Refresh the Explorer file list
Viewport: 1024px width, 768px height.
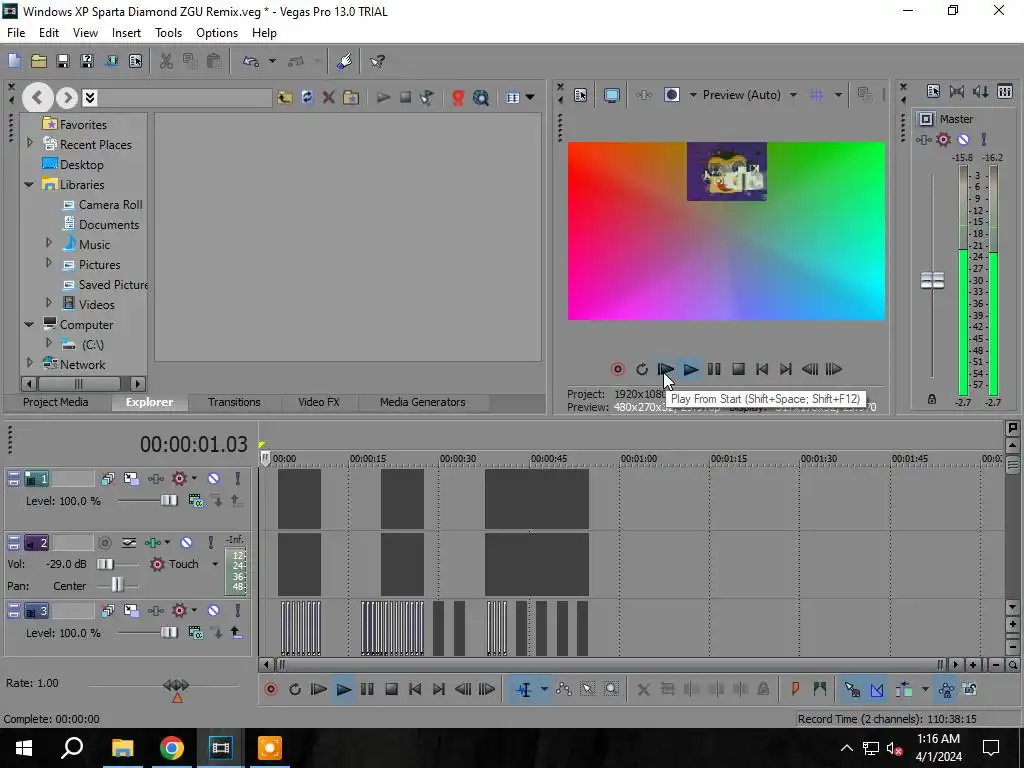pos(307,97)
